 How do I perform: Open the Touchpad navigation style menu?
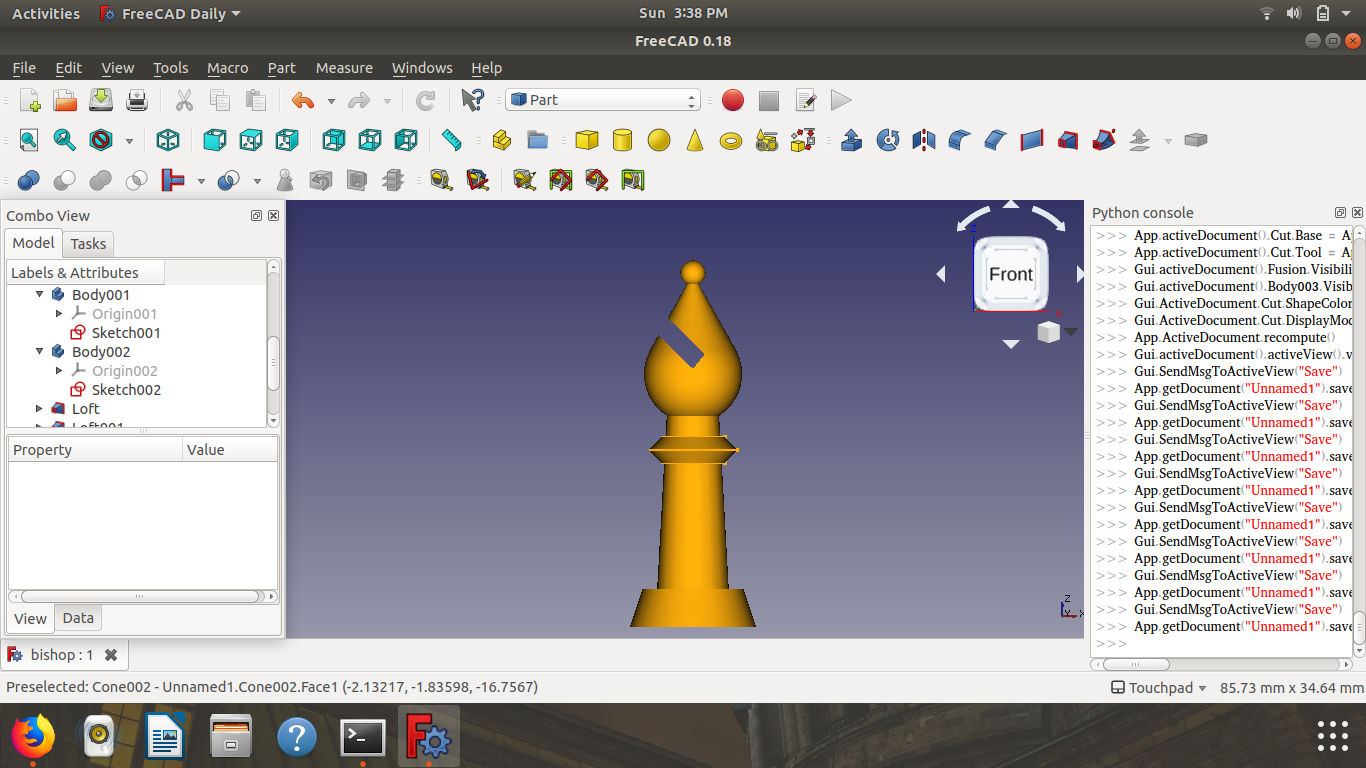click(1159, 688)
